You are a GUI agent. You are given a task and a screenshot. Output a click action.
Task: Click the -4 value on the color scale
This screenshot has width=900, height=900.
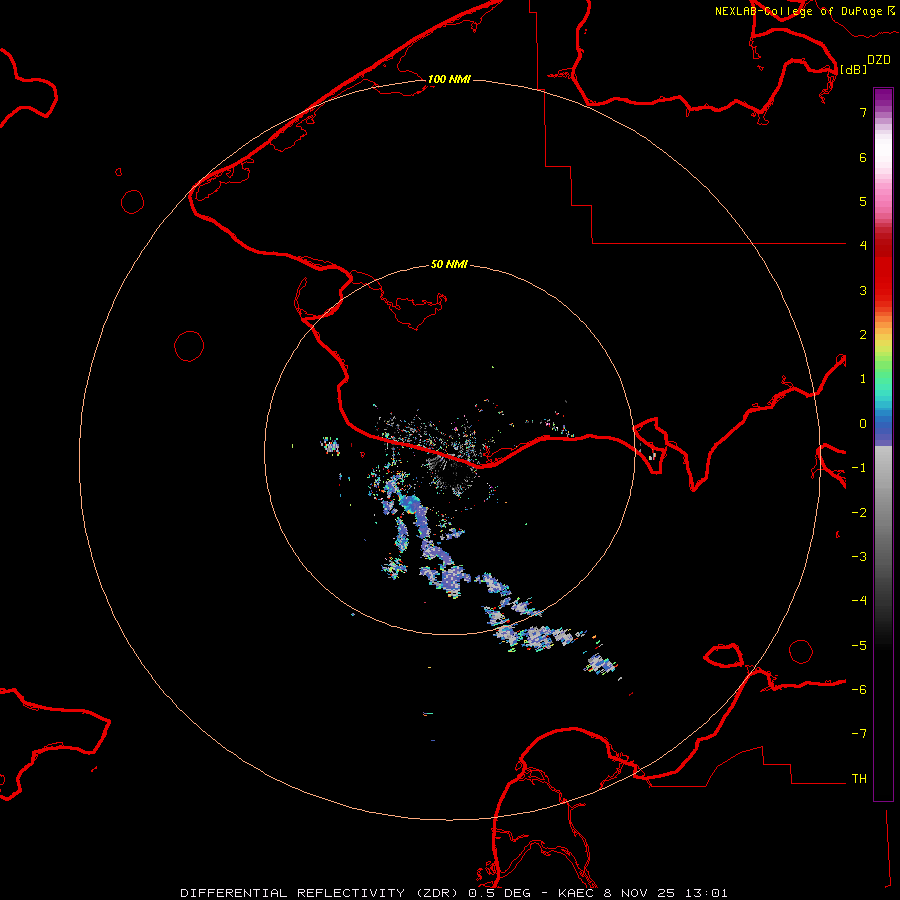859,601
